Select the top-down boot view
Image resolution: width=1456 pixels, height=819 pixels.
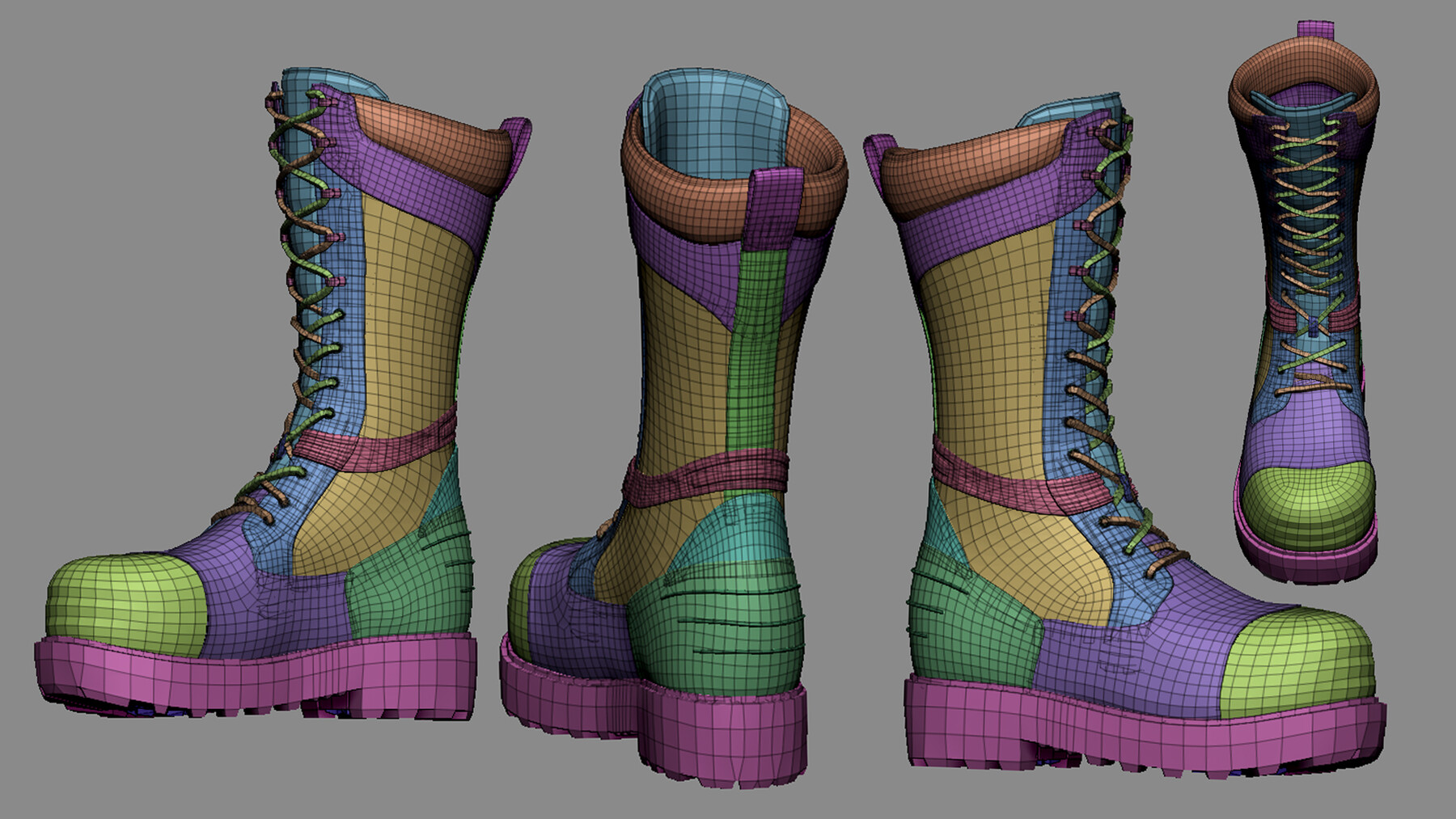pyautogui.click(x=1310, y=323)
